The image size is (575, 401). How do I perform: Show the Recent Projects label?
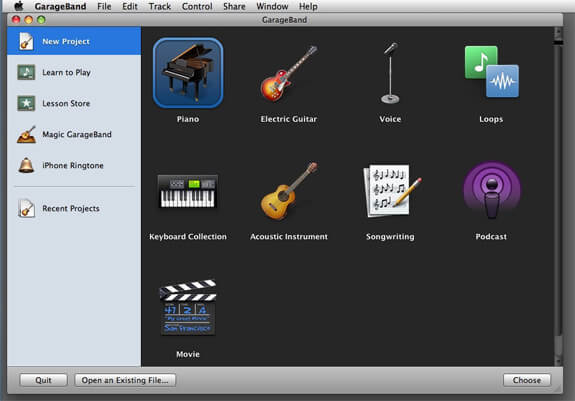tap(71, 208)
